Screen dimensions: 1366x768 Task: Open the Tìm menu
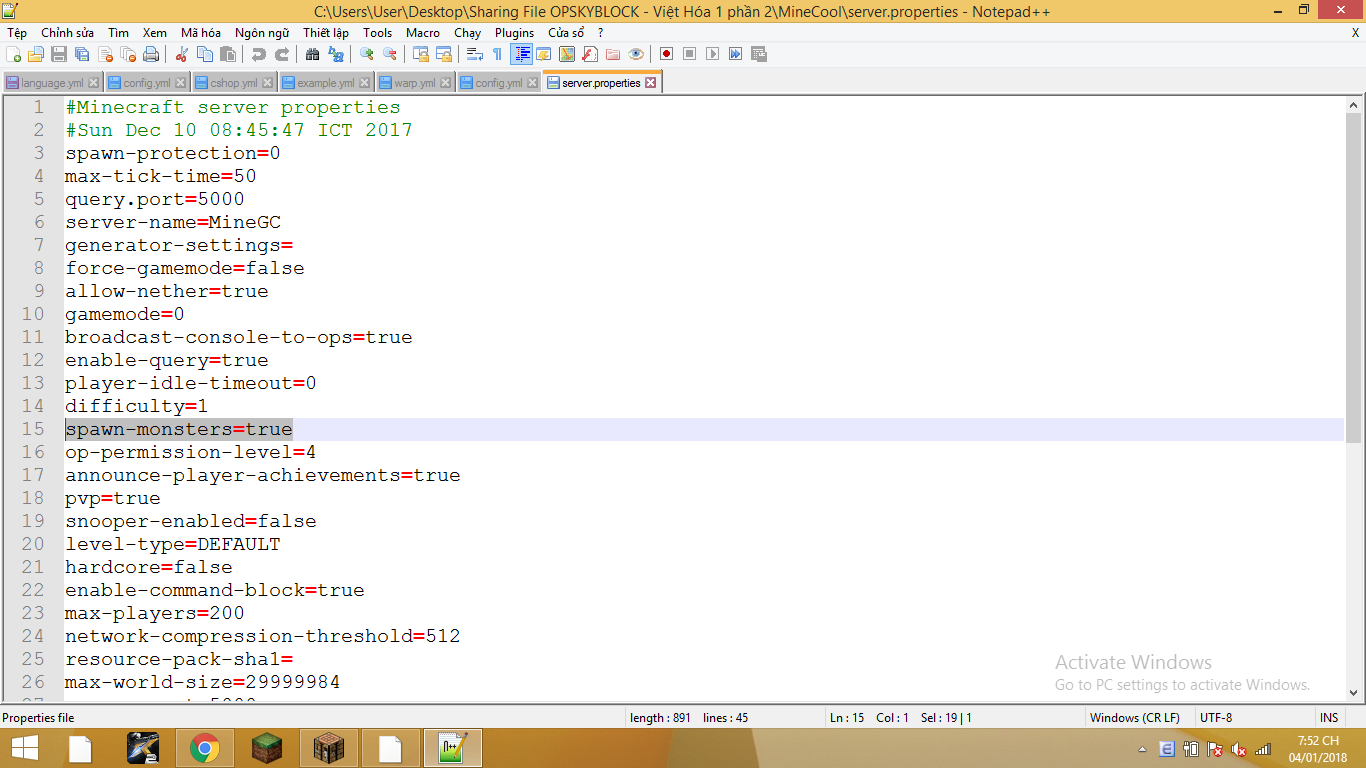[118, 33]
